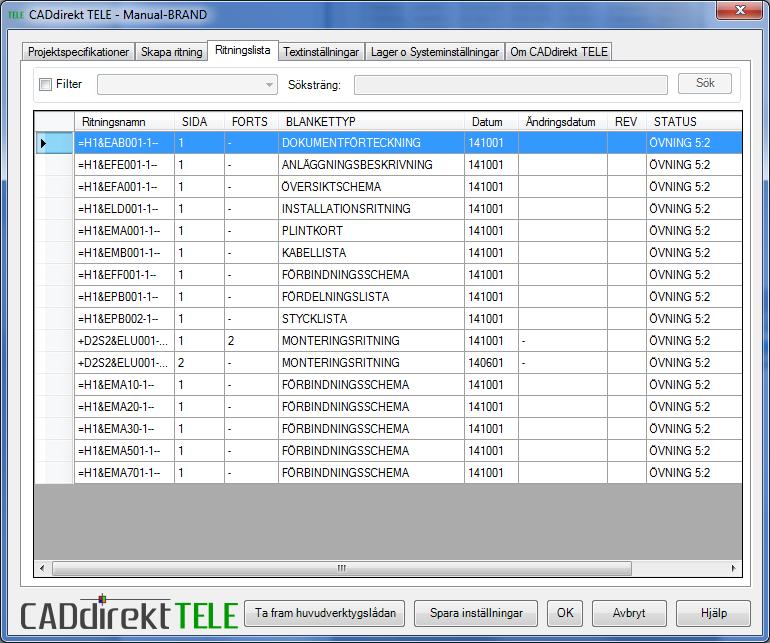Click the =H1&EMB001-1-- cell
The image size is (770, 643).
click(x=124, y=253)
